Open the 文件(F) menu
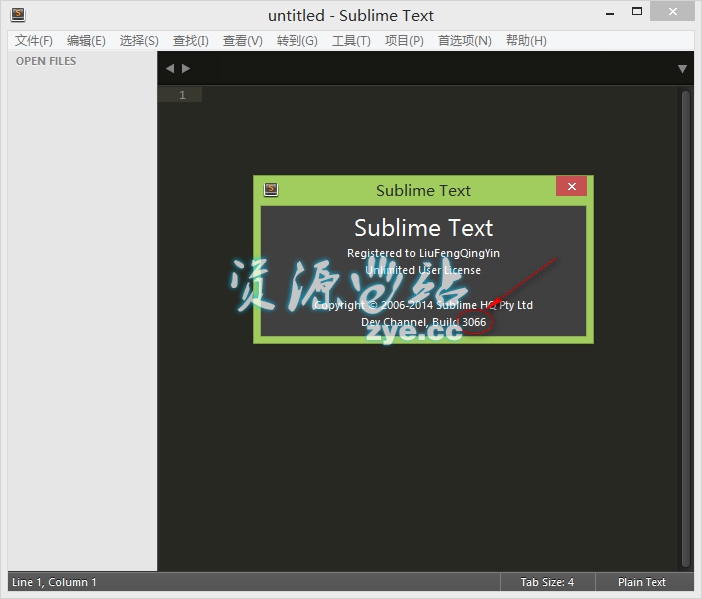 point(34,41)
